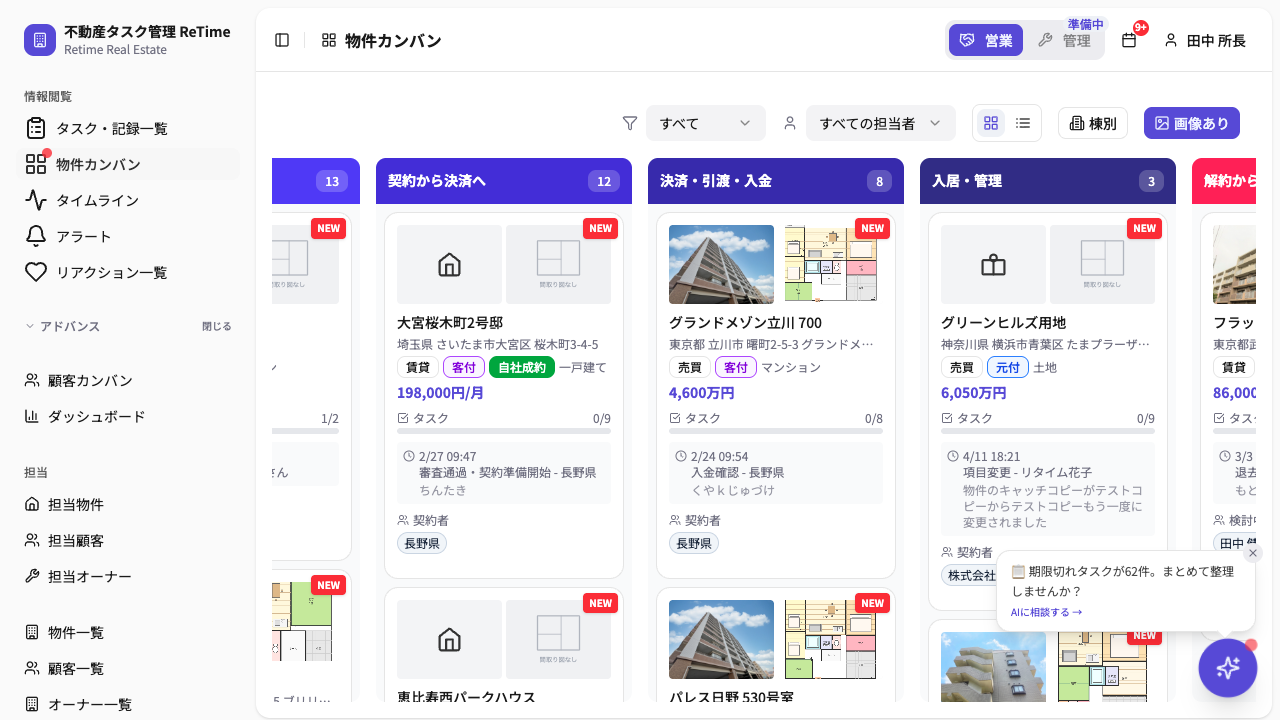Click the clock icon next to 4/11 18:21
1280x720 pixels.
click(x=953, y=456)
